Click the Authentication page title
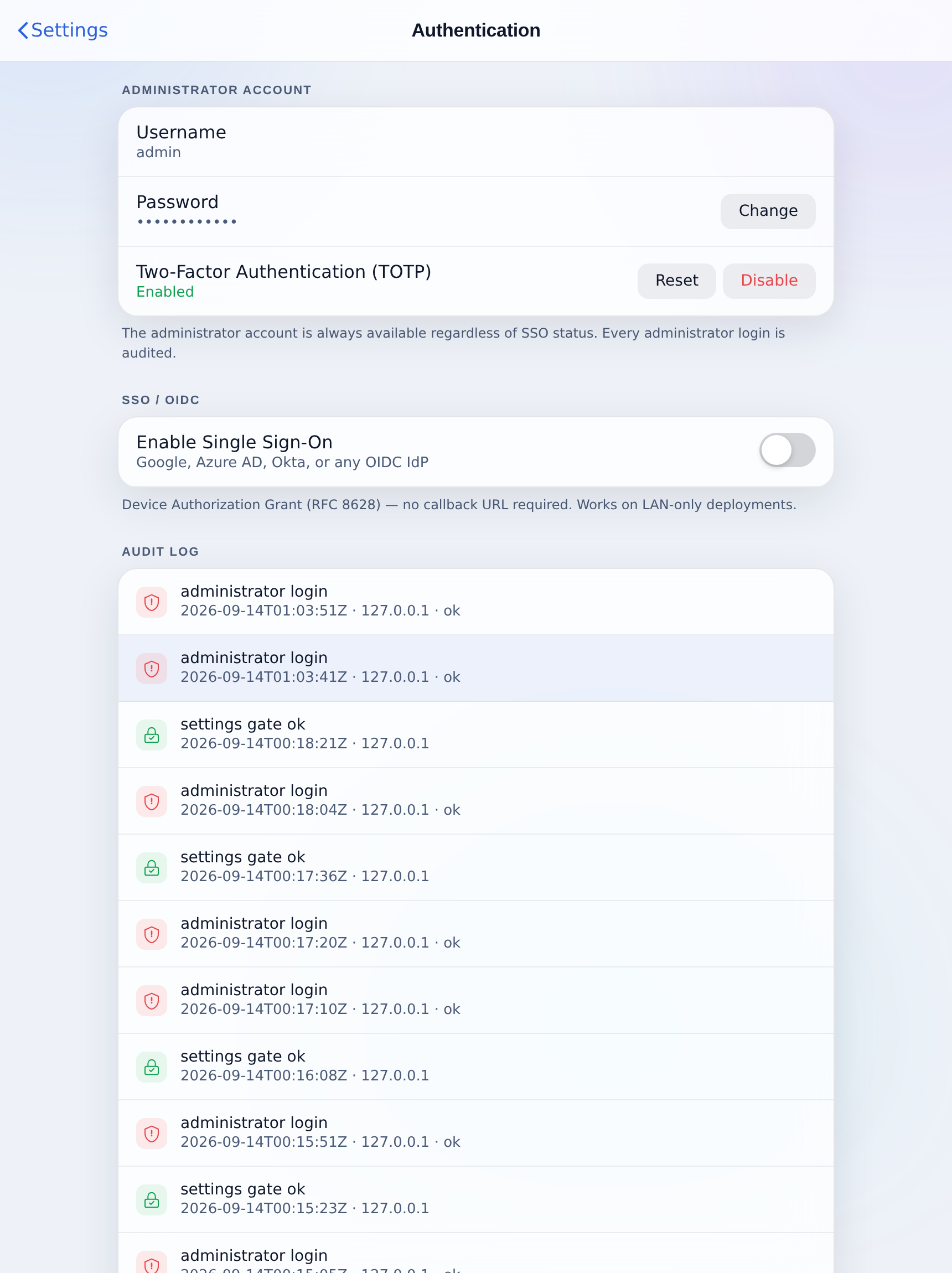This screenshot has height=1273, width=952. pos(475,30)
